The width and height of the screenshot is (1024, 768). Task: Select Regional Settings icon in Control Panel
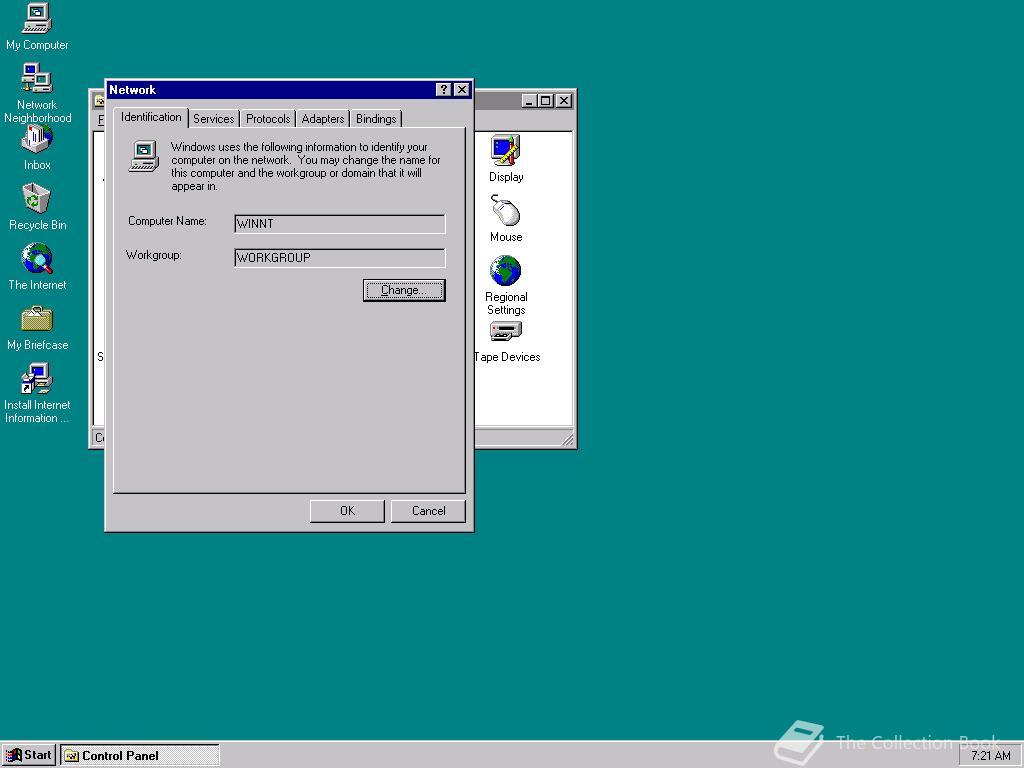coord(506,285)
